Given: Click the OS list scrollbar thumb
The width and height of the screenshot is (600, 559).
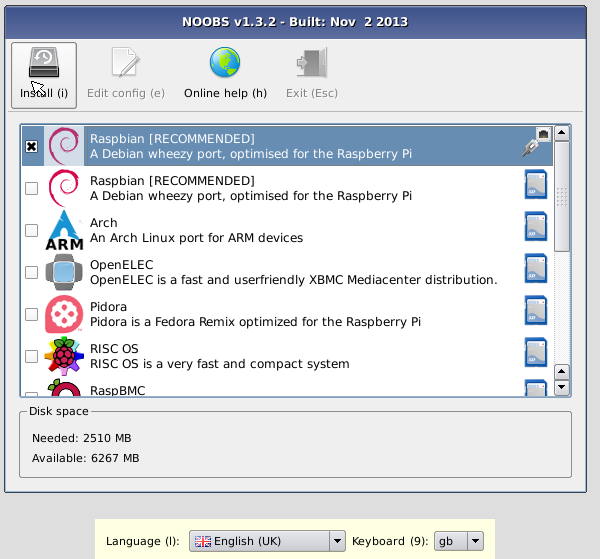Looking at the screenshot, I should (562, 197).
